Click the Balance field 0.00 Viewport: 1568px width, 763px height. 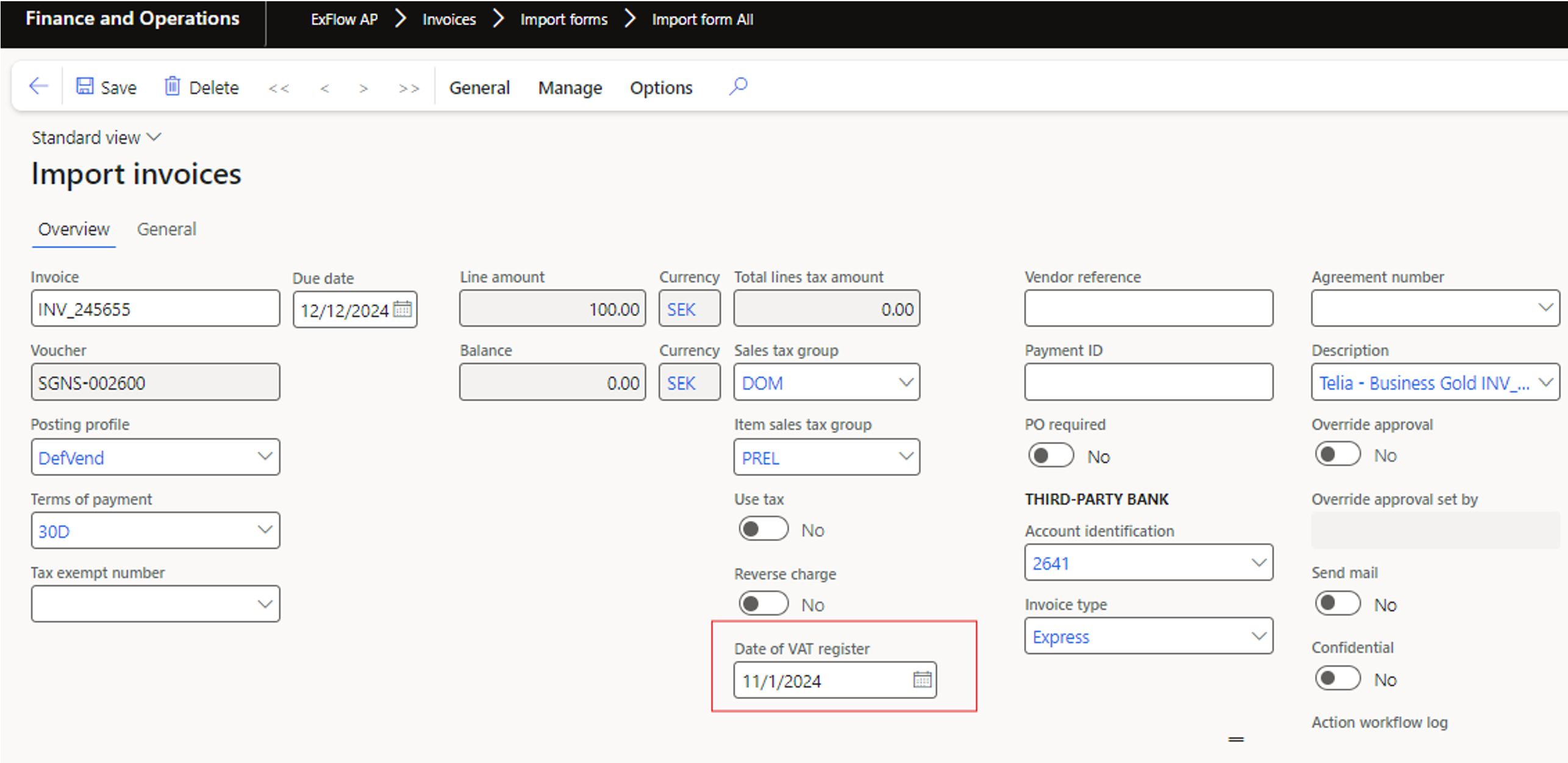click(x=553, y=382)
